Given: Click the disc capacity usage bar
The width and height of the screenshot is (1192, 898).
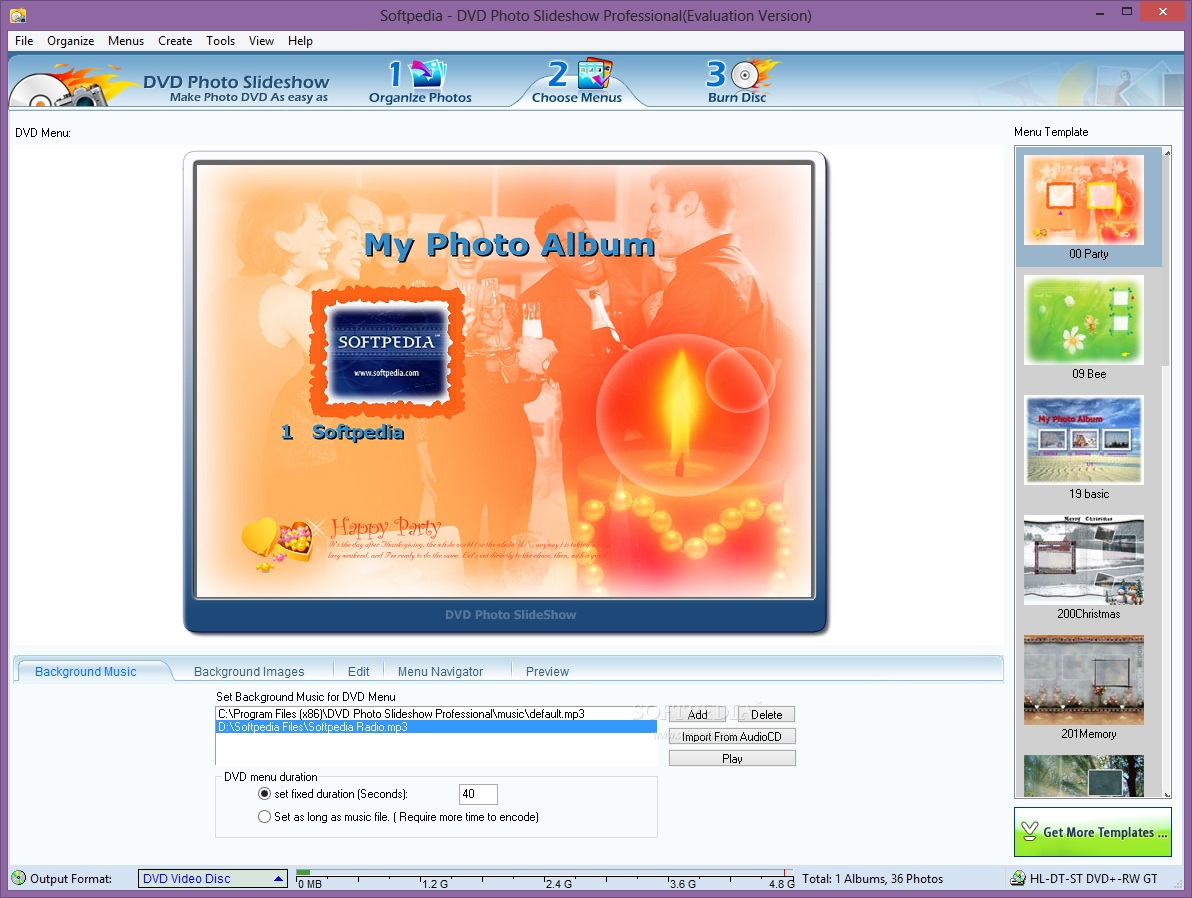Looking at the screenshot, I should tap(544, 878).
